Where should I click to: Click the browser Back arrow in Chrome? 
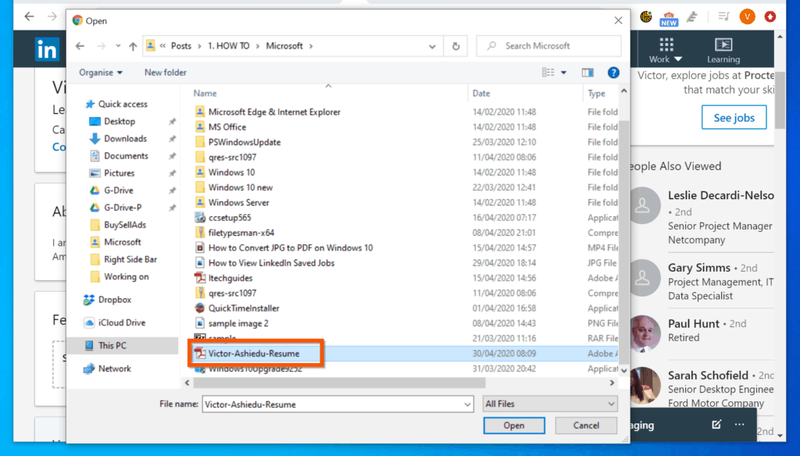[30, 16]
